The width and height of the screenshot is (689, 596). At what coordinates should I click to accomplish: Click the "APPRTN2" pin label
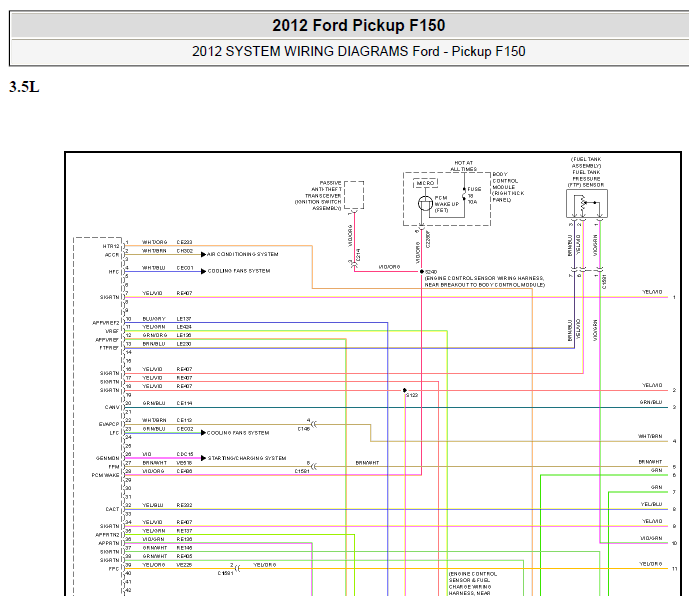[107, 535]
